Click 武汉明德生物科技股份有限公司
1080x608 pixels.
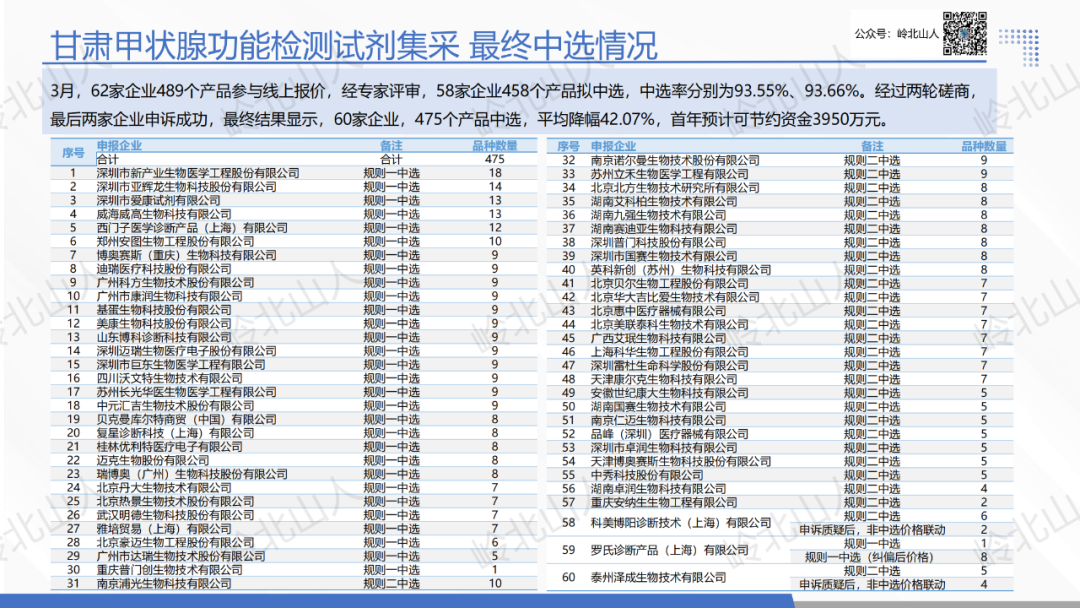point(175,515)
